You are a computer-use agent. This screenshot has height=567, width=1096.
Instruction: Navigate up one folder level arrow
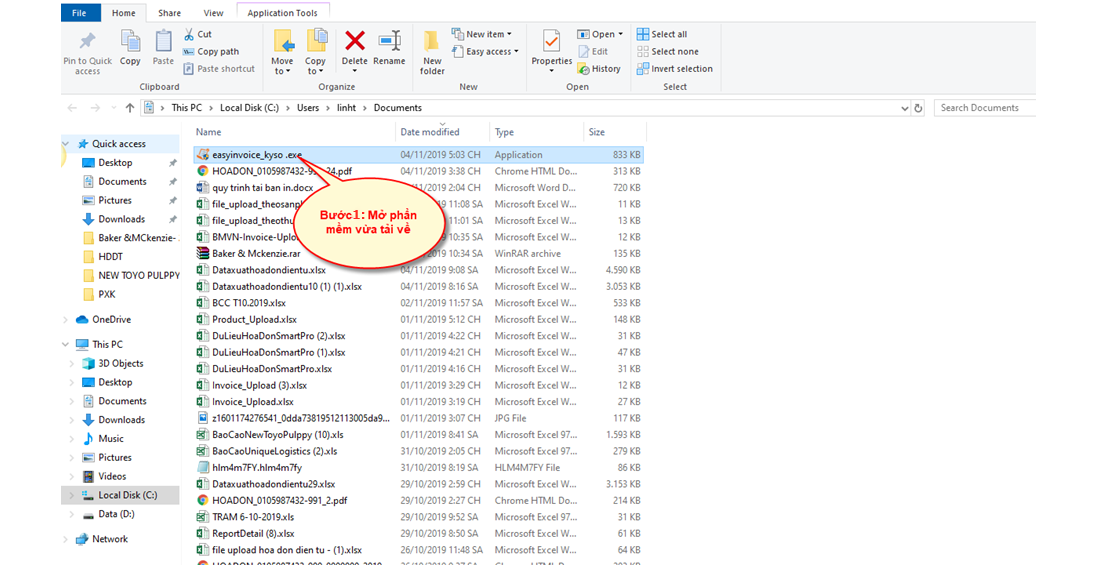coord(130,108)
